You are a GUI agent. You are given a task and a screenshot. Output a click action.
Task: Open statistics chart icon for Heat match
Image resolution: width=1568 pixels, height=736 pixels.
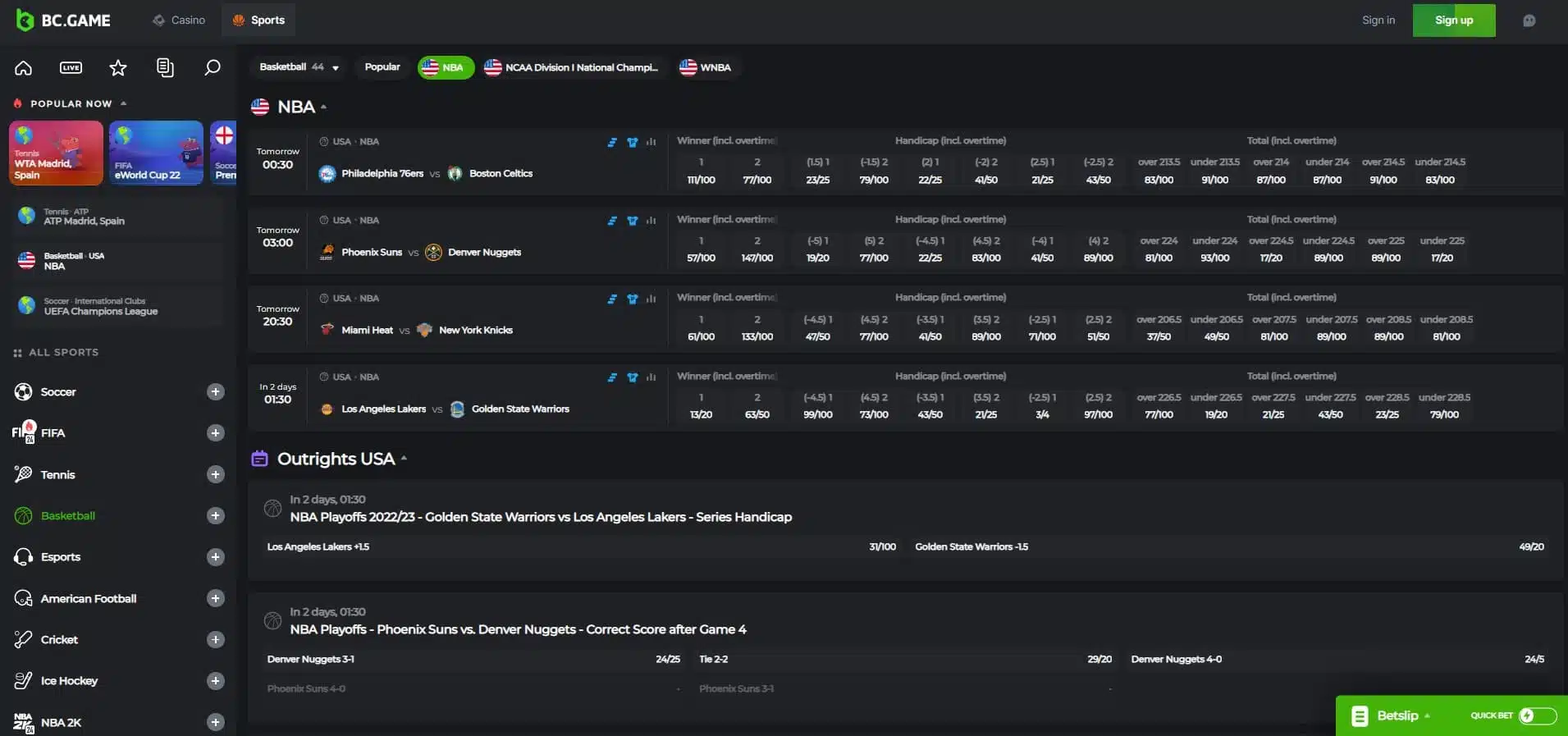click(x=651, y=299)
